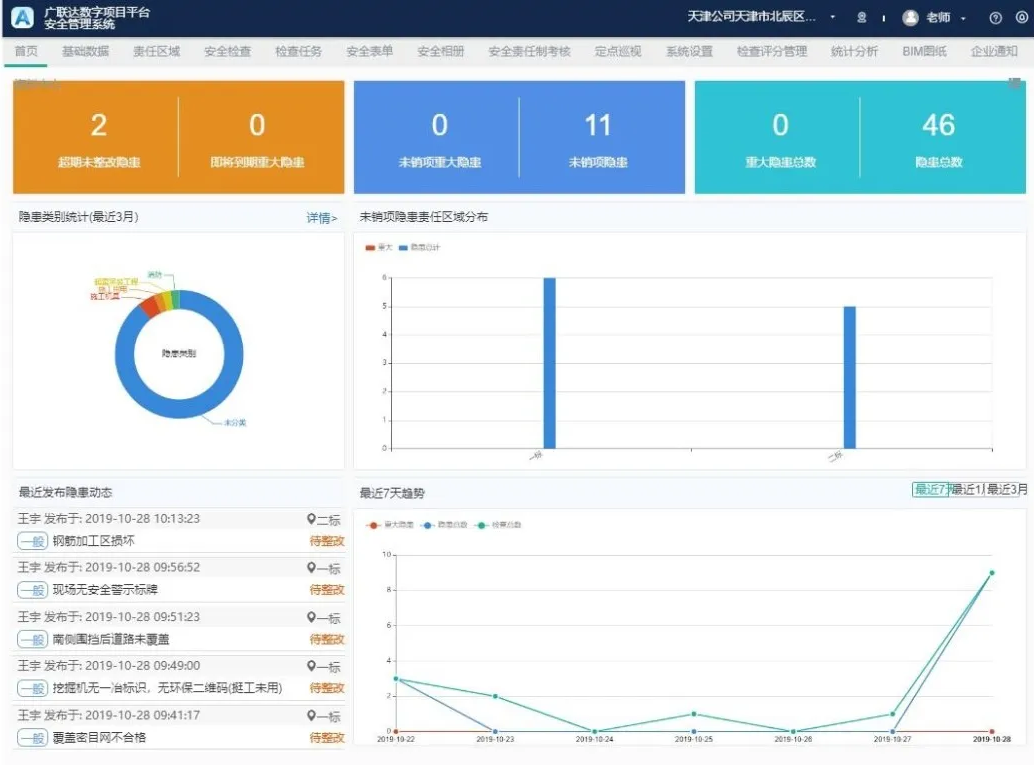Viewport: 1034px width, 765px height.
Task: Open the help question-mark icon
Action: tap(995, 18)
